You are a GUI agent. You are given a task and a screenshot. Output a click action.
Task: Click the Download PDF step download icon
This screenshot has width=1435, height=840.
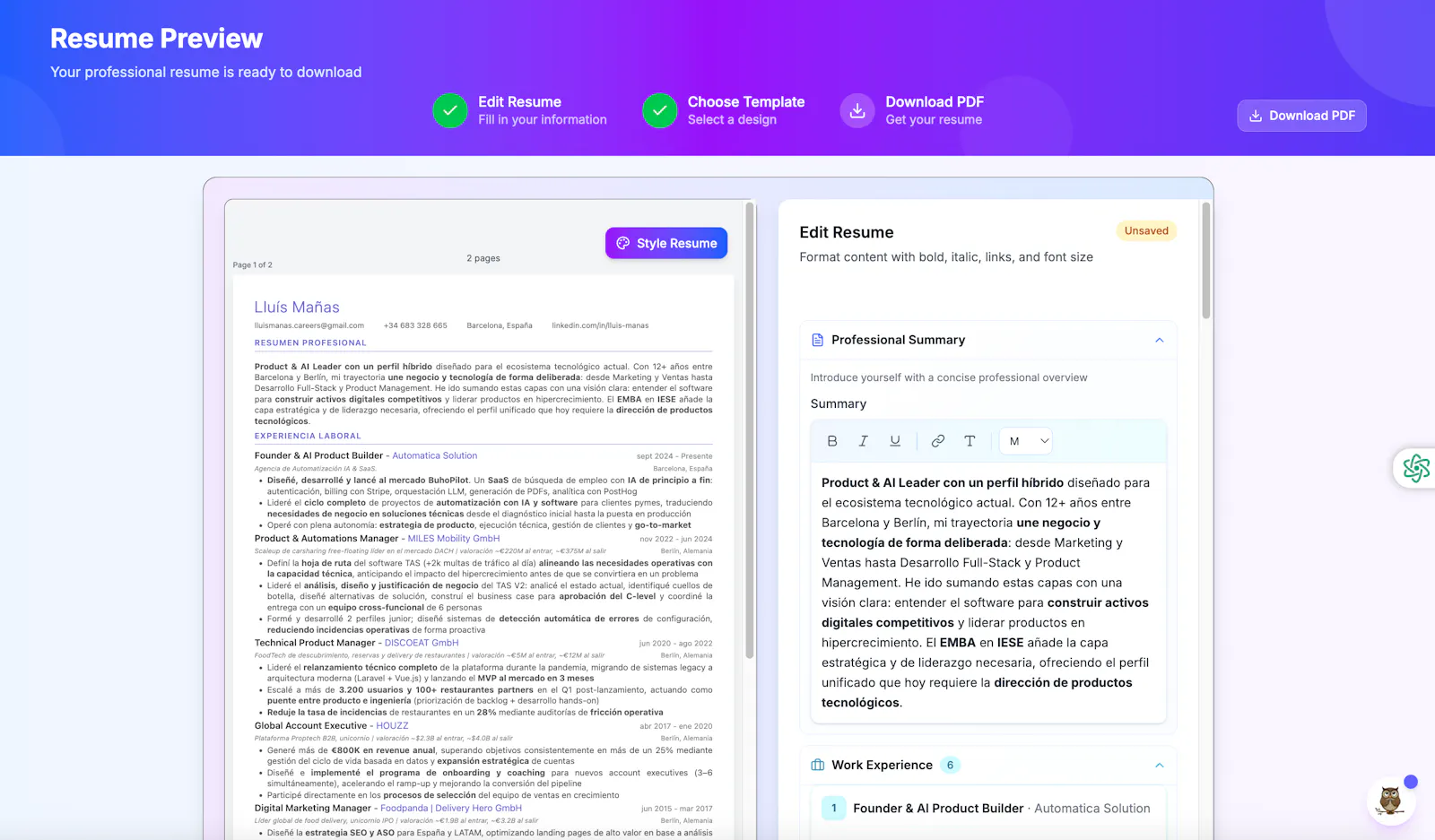(x=857, y=110)
